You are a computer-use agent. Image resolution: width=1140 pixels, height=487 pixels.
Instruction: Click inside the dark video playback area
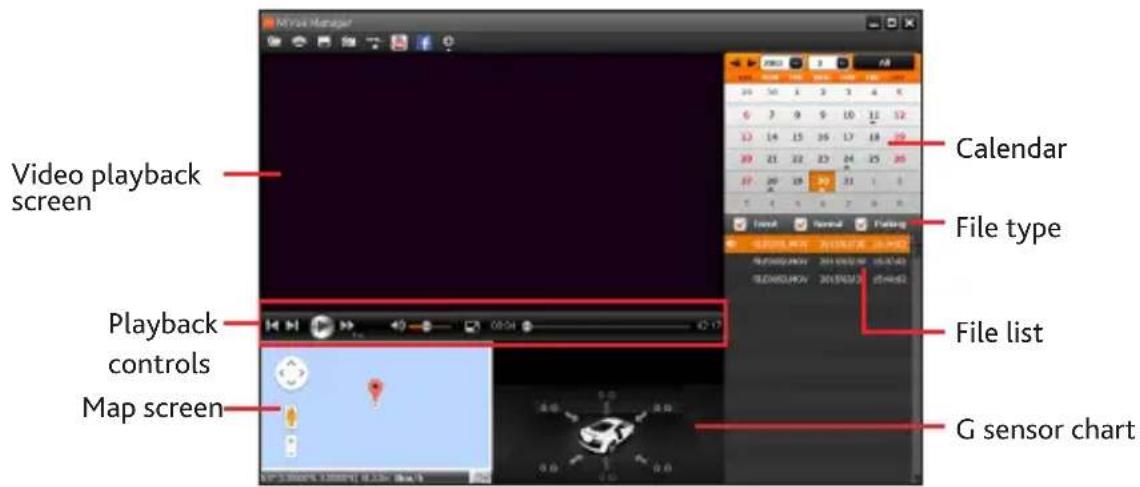(x=491, y=174)
